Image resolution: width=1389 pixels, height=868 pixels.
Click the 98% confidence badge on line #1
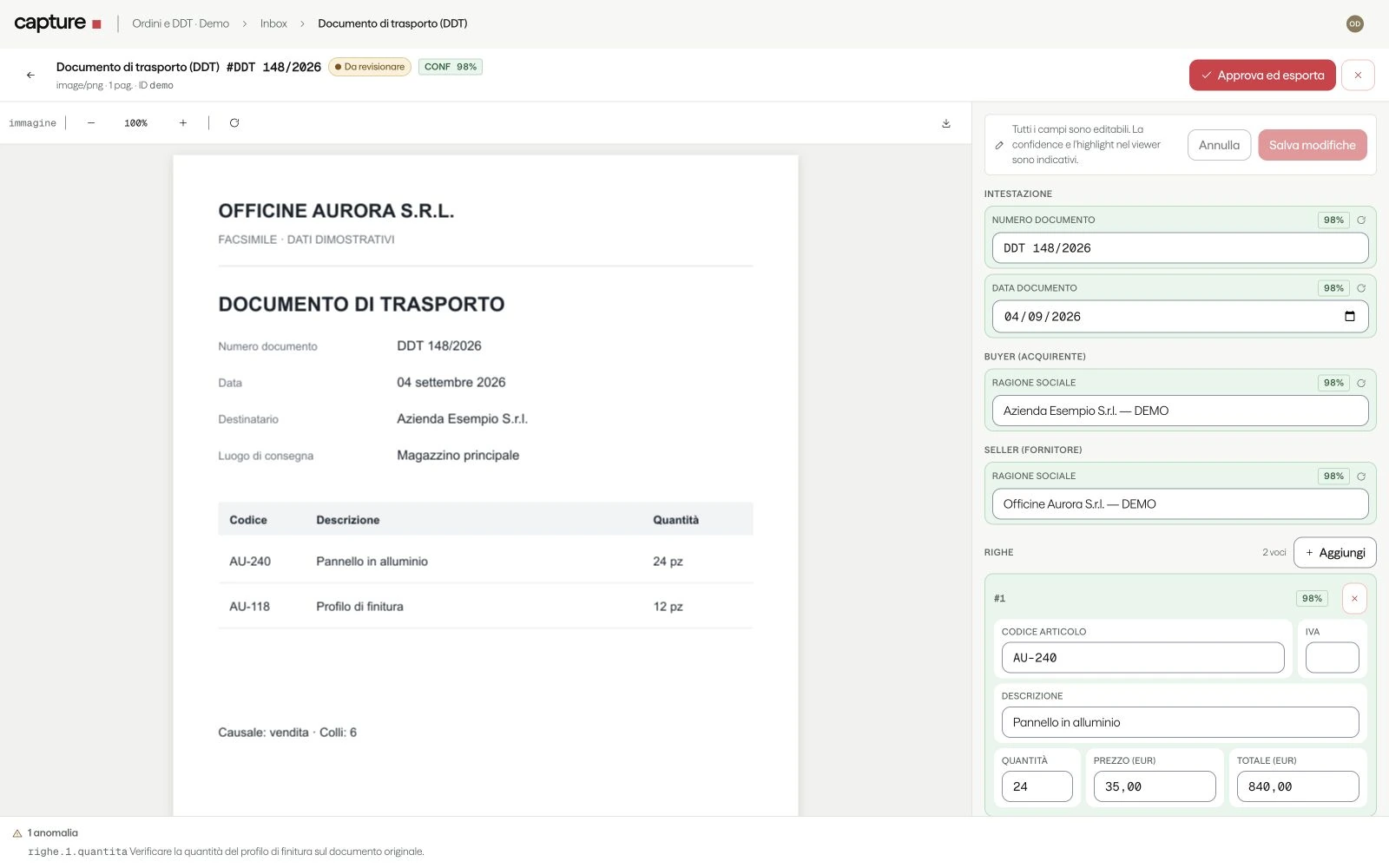(1312, 599)
